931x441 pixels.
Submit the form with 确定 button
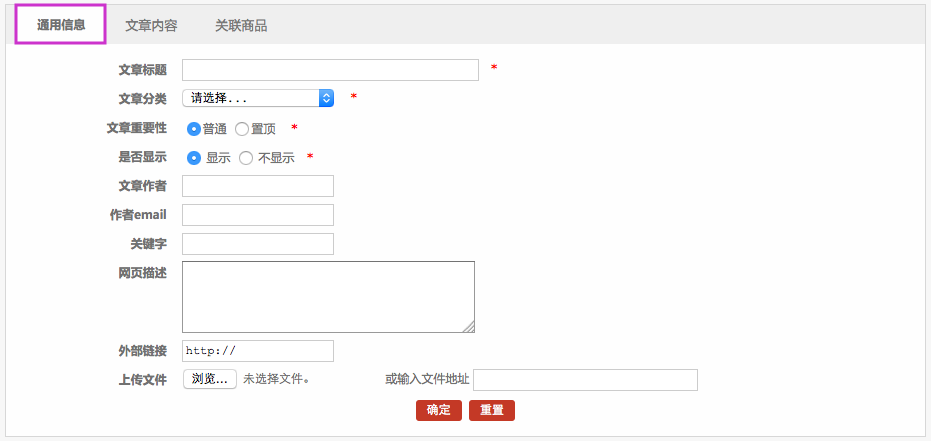(x=439, y=410)
